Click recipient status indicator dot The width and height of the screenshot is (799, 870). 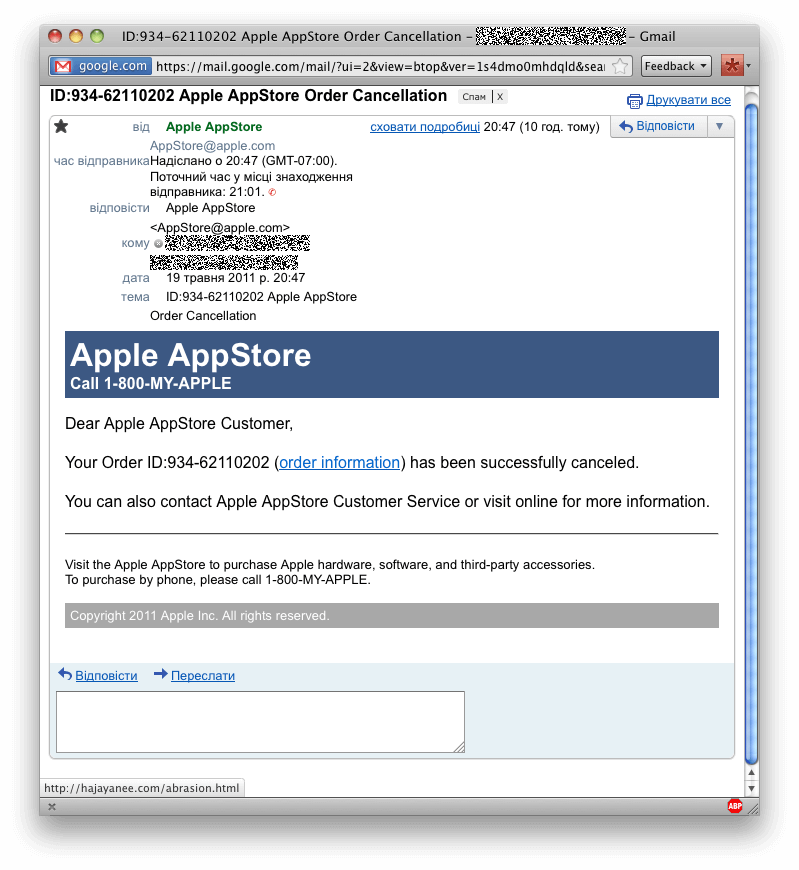coord(158,243)
